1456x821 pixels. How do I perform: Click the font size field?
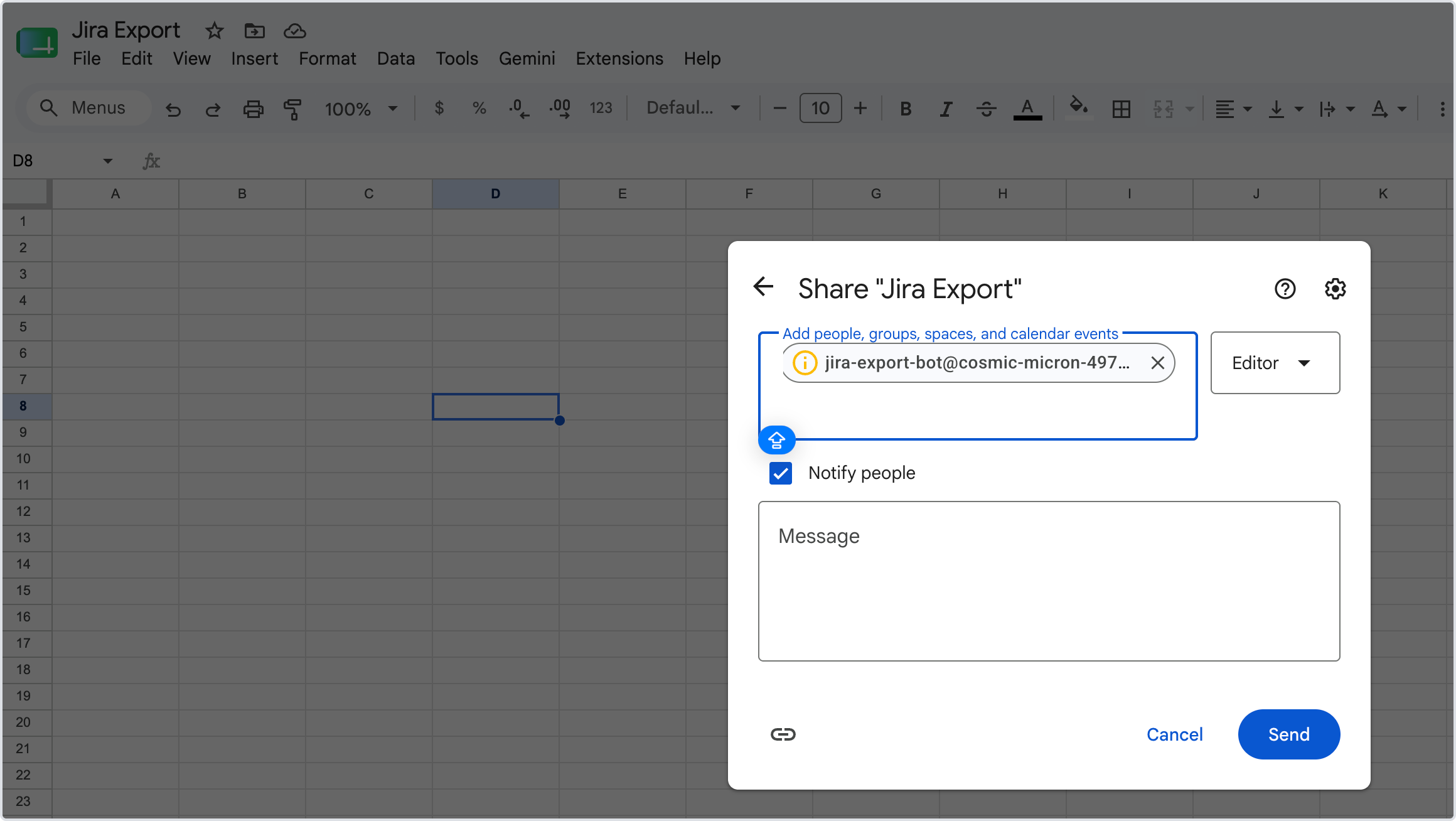[x=820, y=109]
